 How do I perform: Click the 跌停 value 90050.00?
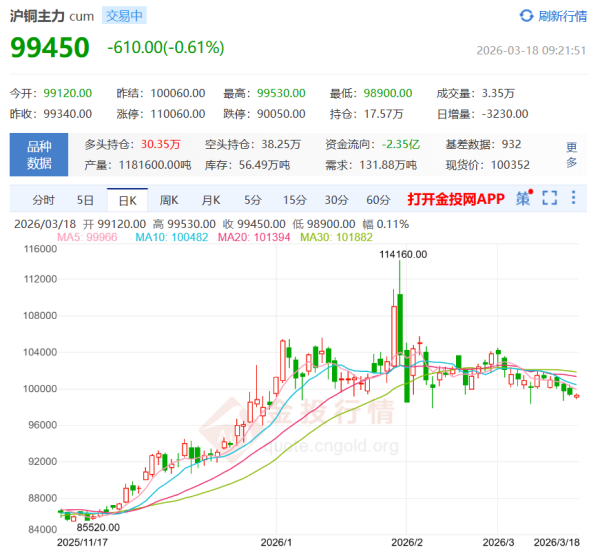tap(281, 114)
